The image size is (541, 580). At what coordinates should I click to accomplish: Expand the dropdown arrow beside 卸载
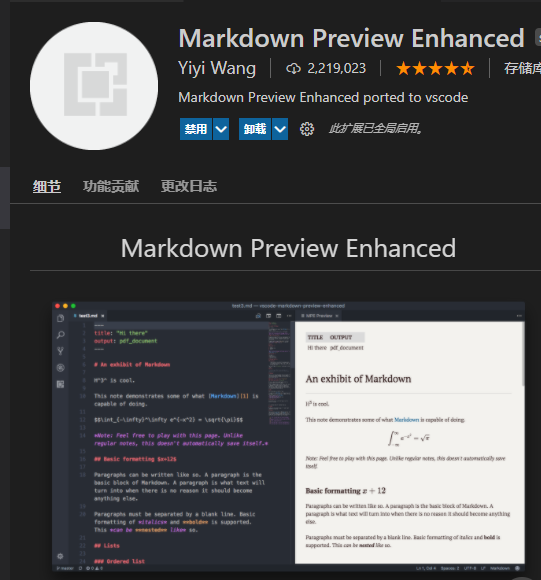click(280, 129)
